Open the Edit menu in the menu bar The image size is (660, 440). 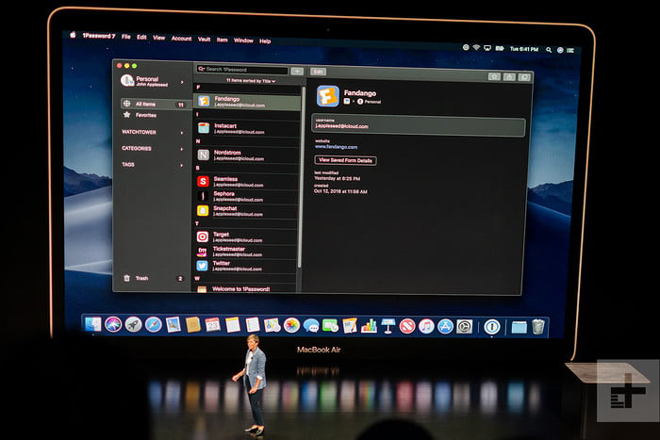(142, 37)
